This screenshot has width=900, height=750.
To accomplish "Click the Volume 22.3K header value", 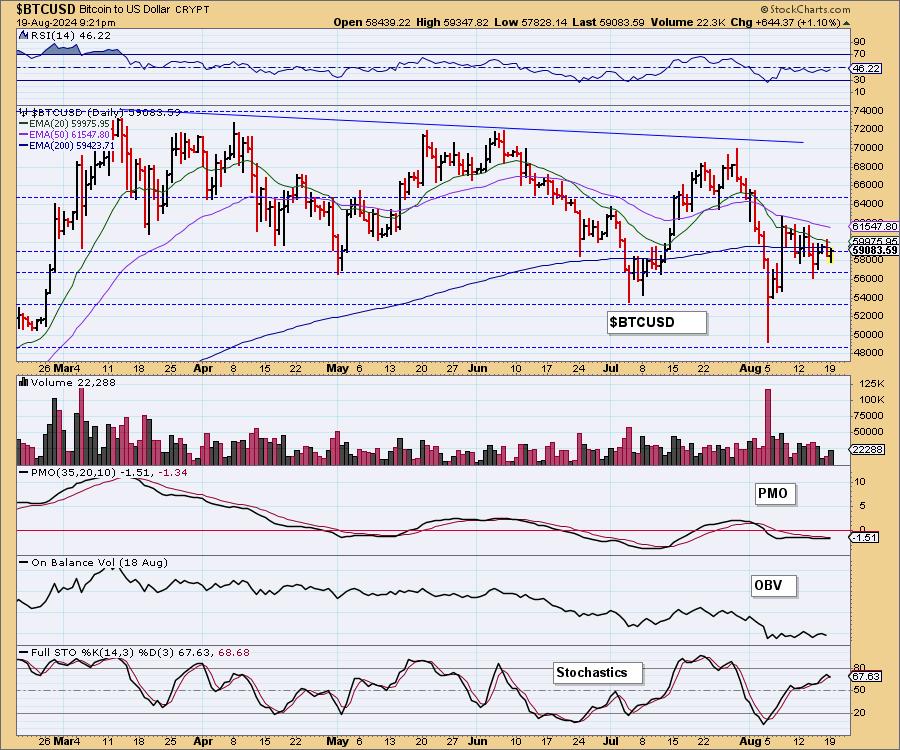I will click(x=687, y=22).
